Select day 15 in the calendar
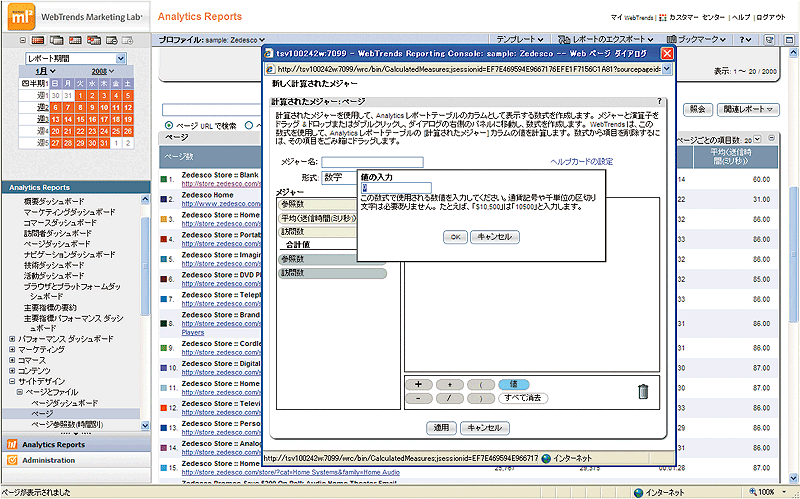 80,119
